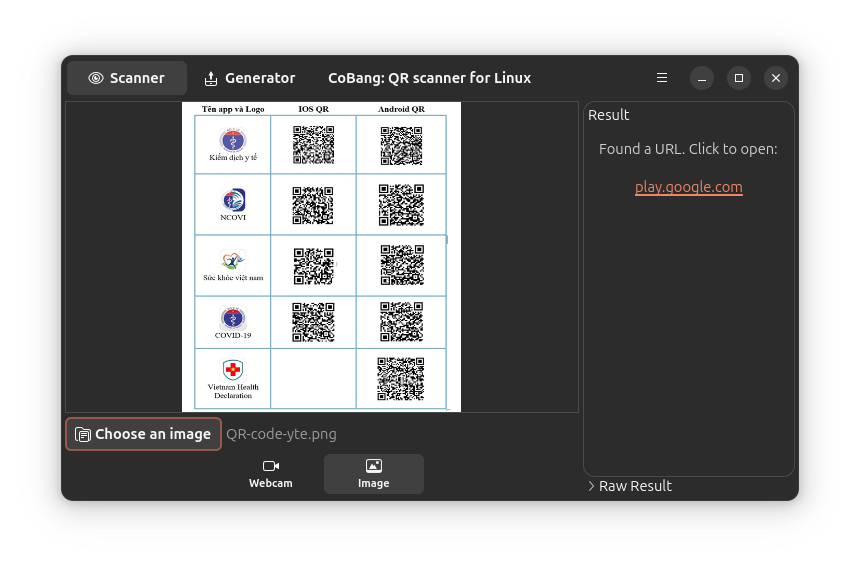This screenshot has width=860, height=568.
Task: Click the webcam camera icon
Action: 271,466
